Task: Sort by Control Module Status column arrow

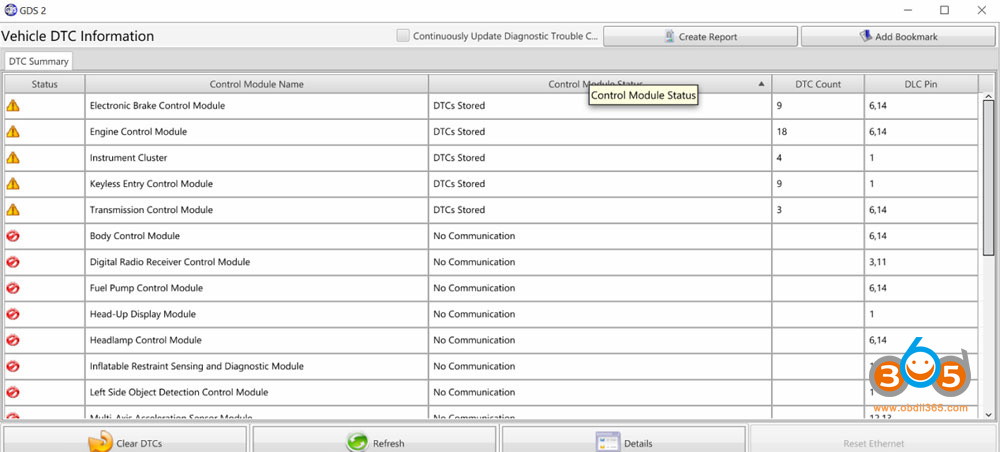Action: 762,84
